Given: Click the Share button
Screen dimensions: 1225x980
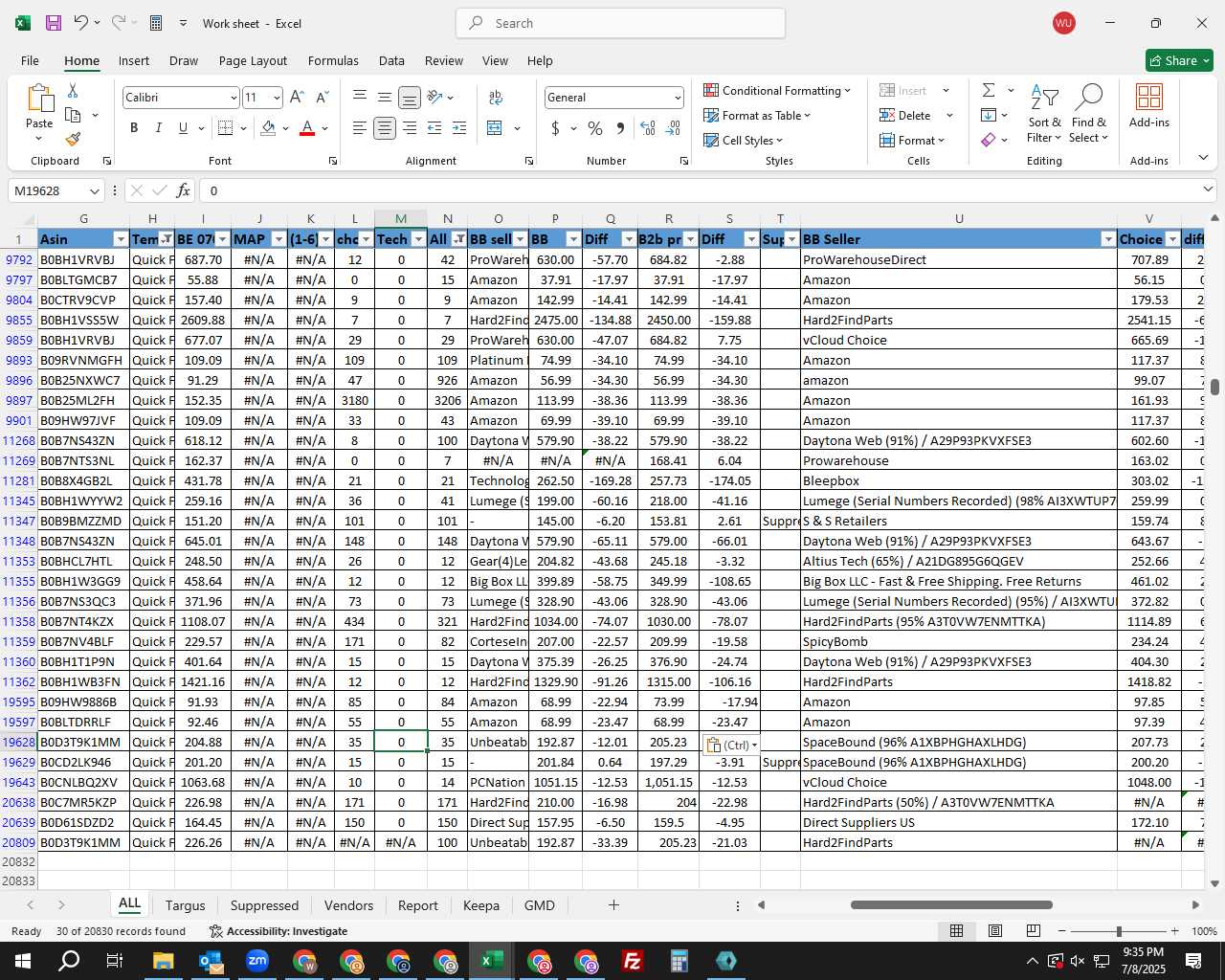Looking at the screenshot, I should click(1179, 60).
